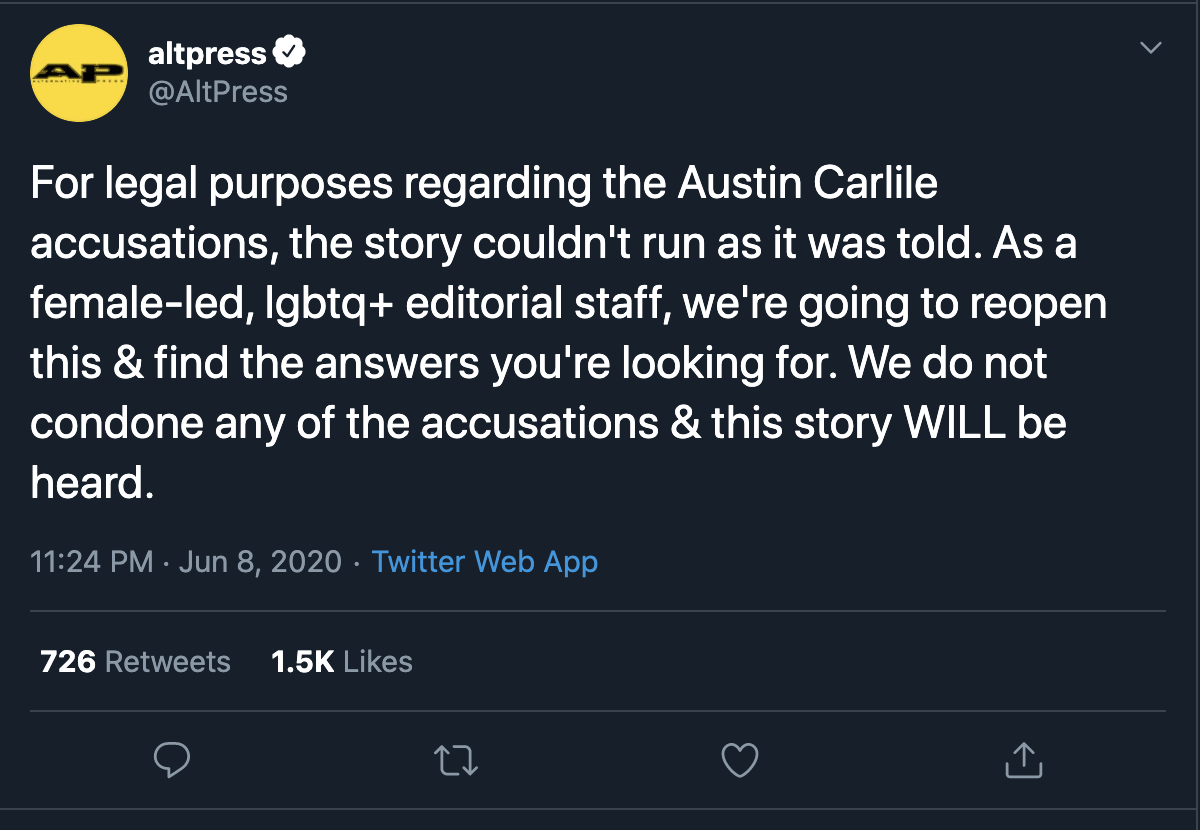Image resolution: width=1200 pixels, height=830 pixels.
Task: Open the share tweet icon
Action: [x=1023, y=760]
